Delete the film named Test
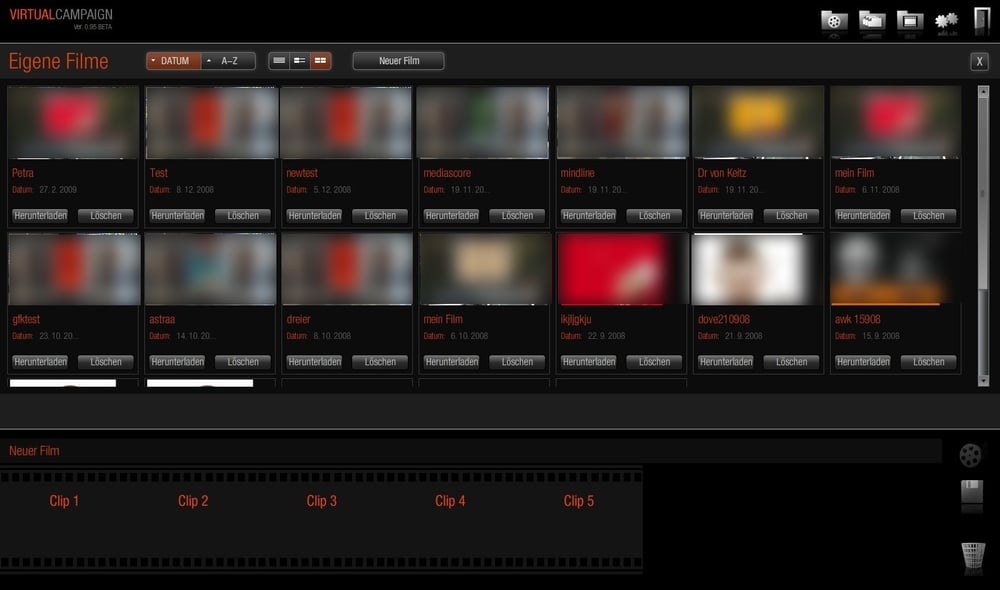1000x590 pixels. click(x=243, y=216)
